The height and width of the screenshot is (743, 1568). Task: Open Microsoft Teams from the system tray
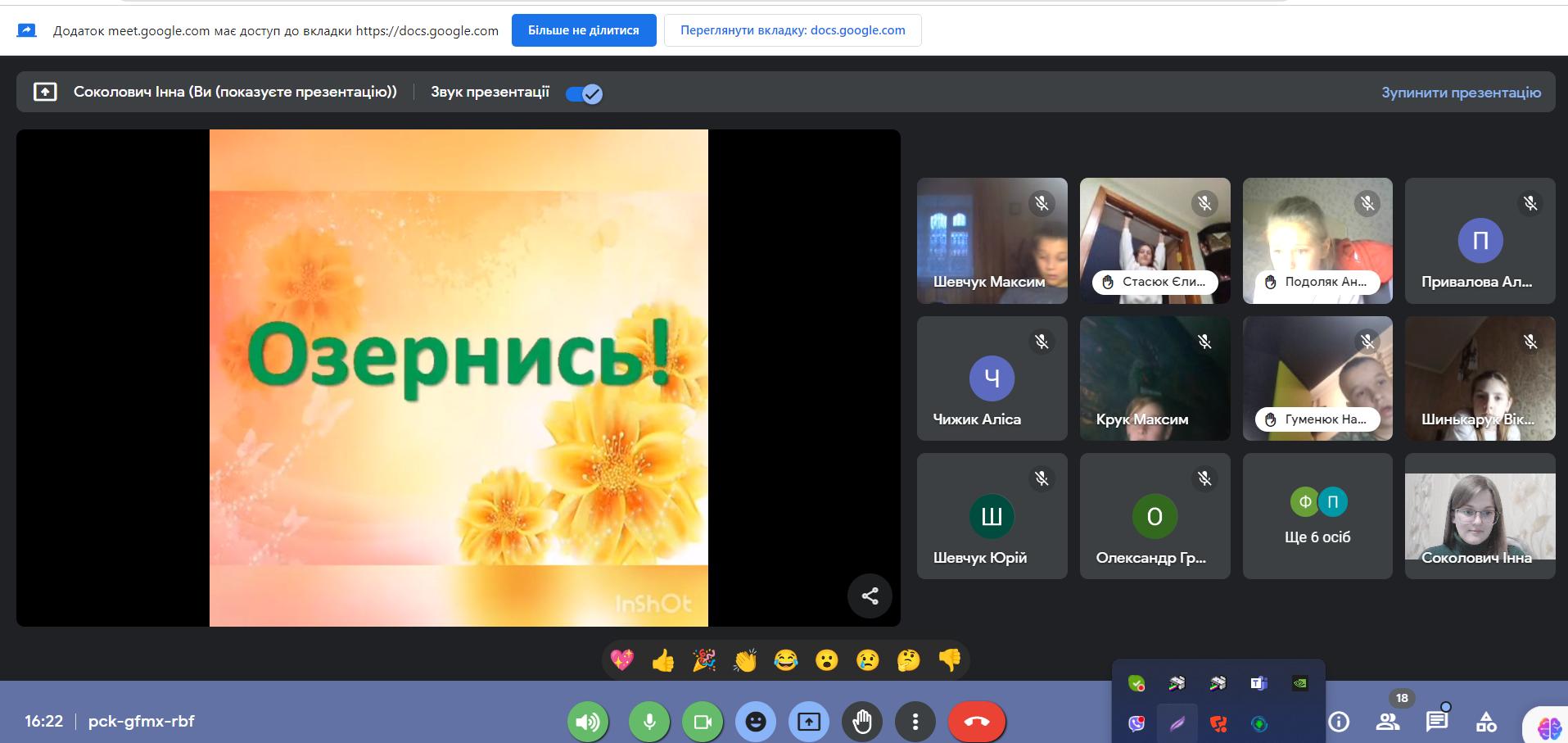pyautogui.click(x=1258, y=683)
